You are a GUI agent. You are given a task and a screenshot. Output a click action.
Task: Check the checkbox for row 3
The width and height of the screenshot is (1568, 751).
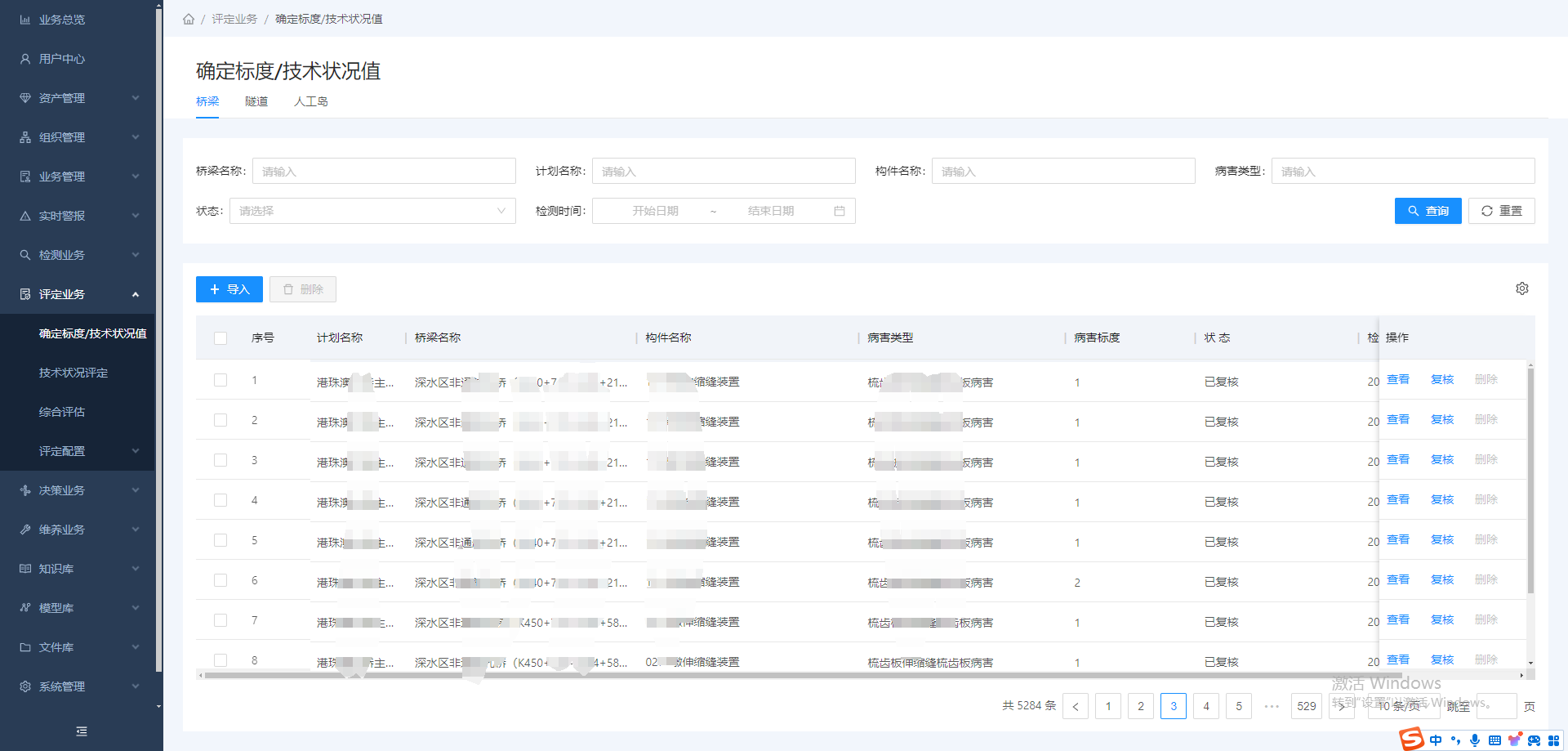(x=220, y=460)
